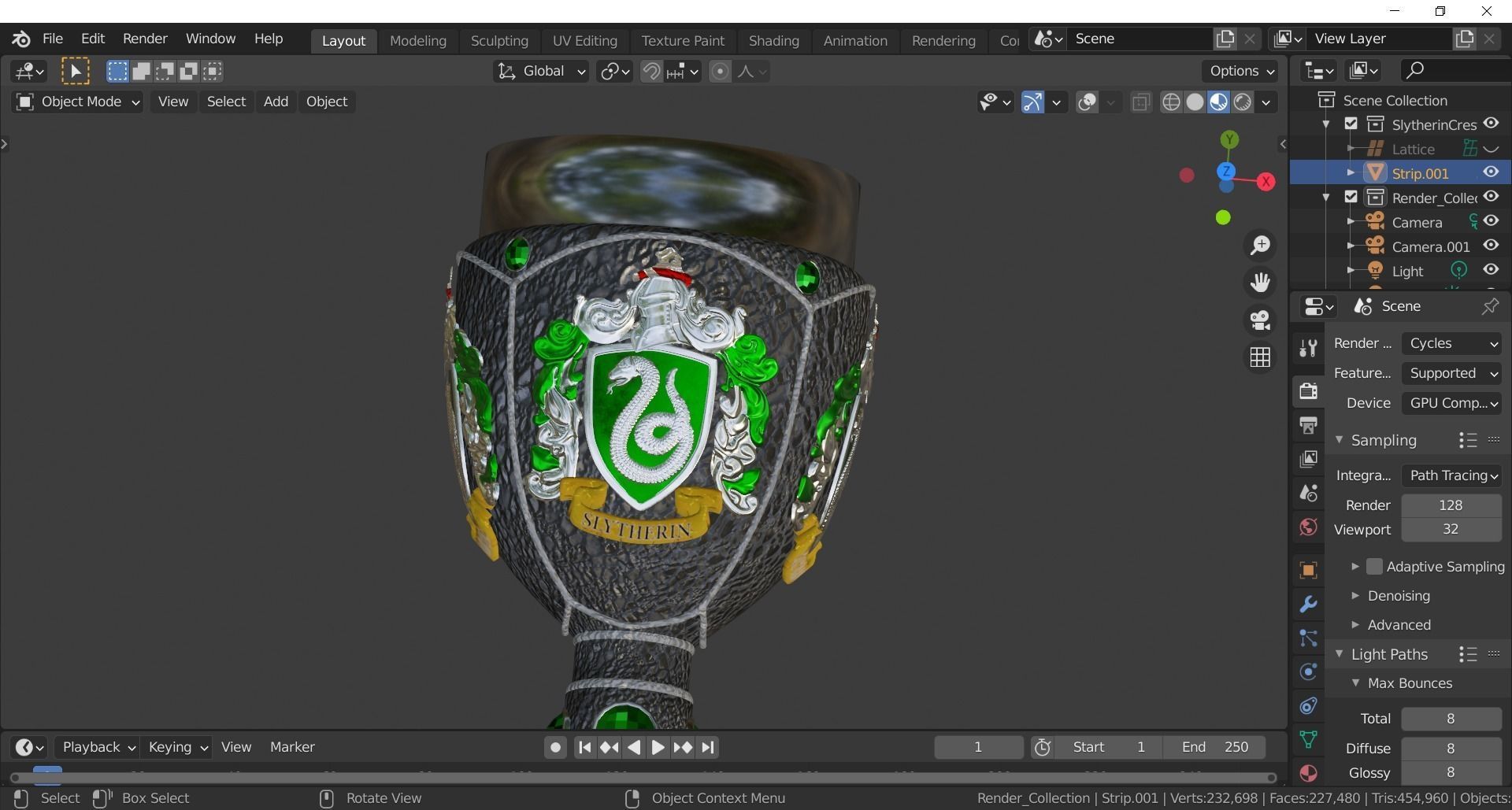Open the Material properties tab
The width and height of the screenshot is (1512, 810).
(x=1308, y=773)
